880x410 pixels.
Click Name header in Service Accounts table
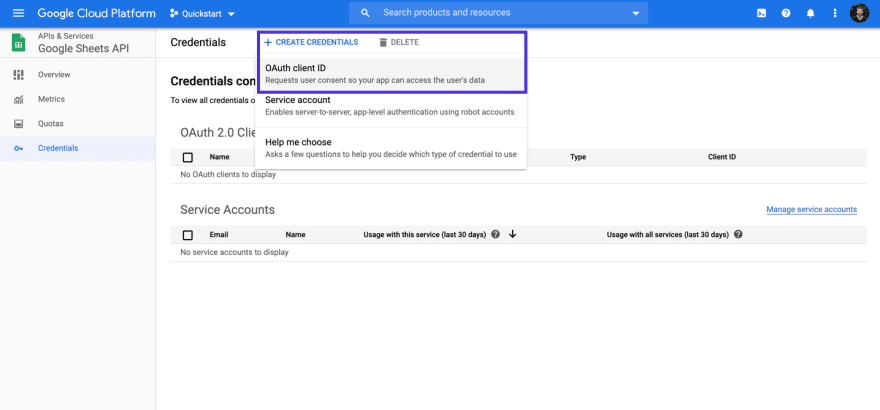[295, 235]
